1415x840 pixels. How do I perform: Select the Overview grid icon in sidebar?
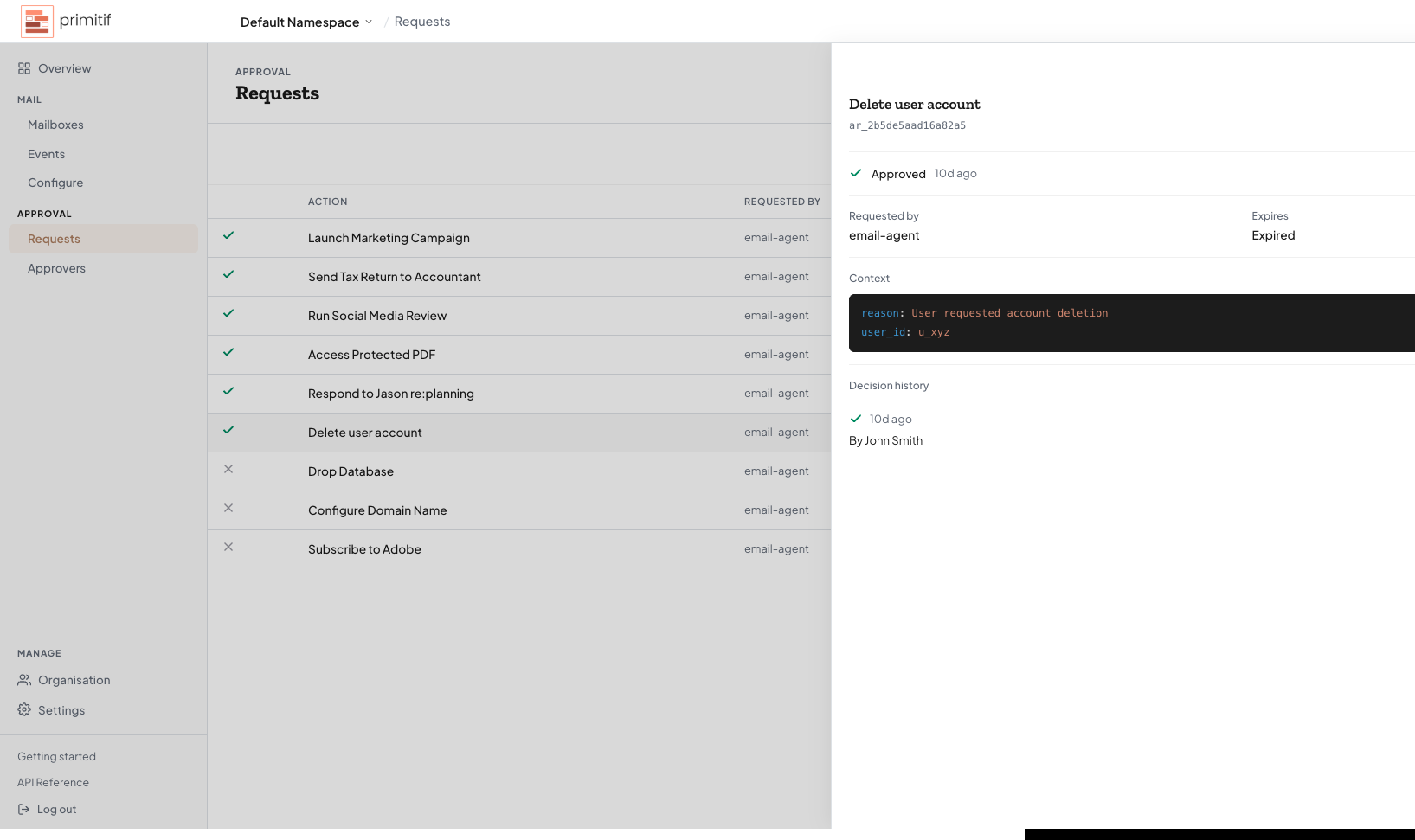pos(23,67)
